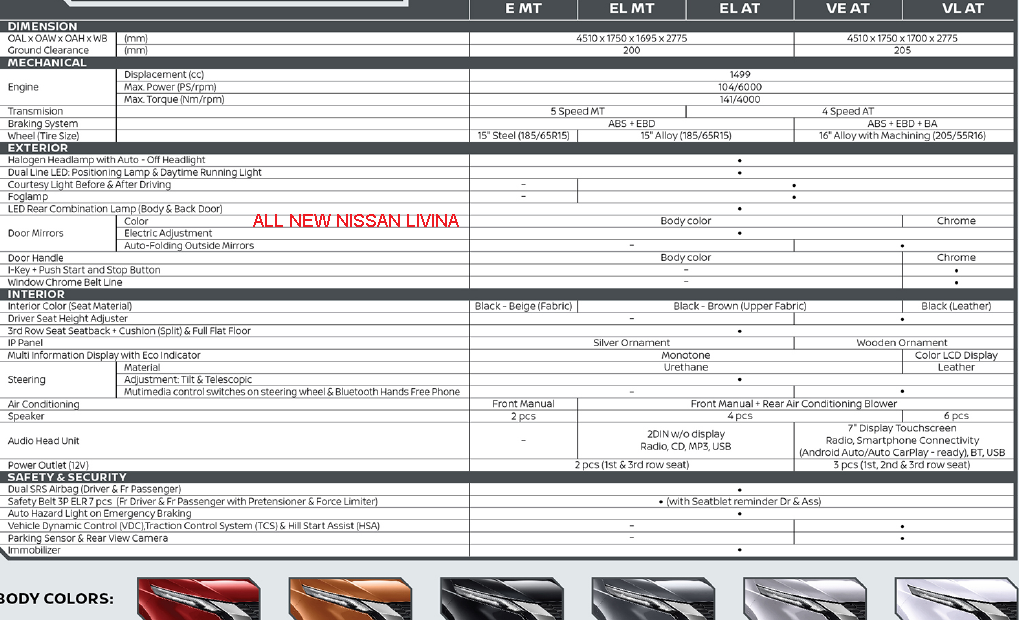The height and width of the screenshot is (620, 1019).
Task: Click the Displacement value 1499
Action: click(x=740, y=75)
